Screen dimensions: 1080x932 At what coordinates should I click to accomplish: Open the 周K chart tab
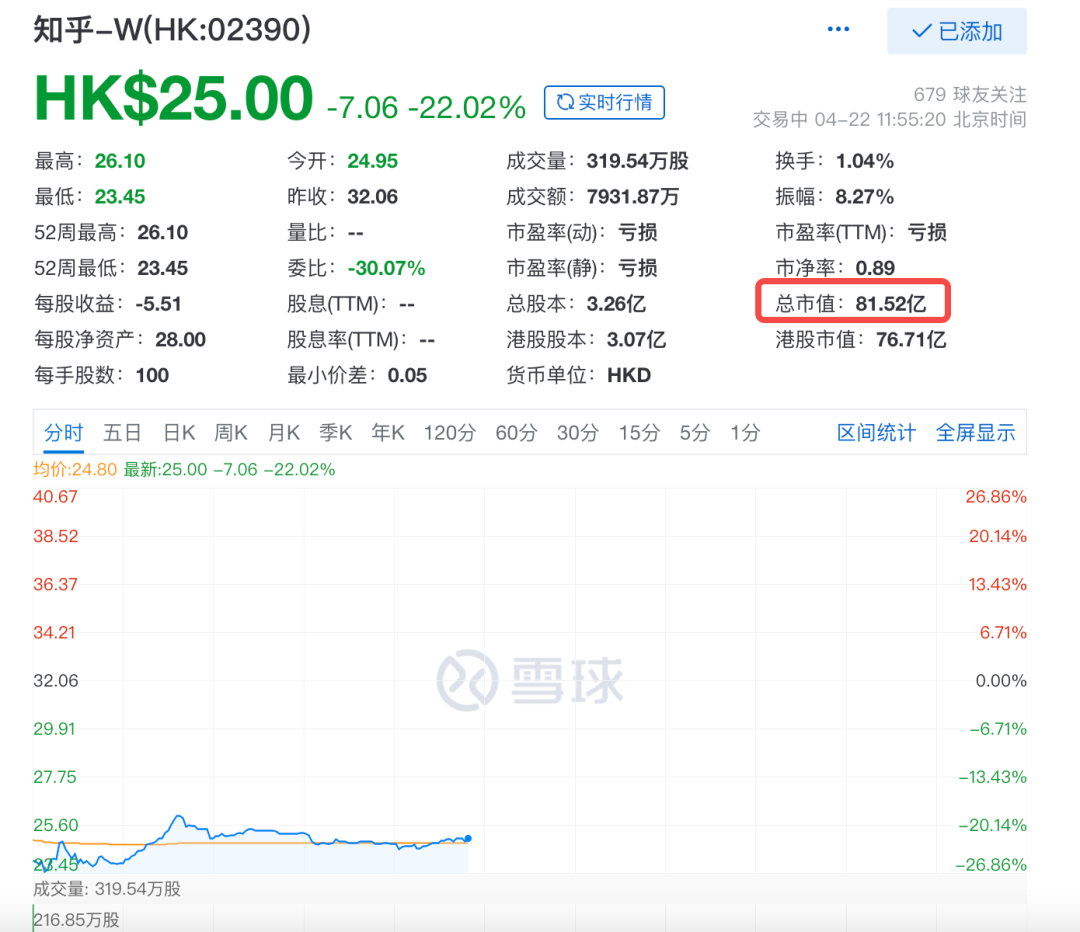231,433
